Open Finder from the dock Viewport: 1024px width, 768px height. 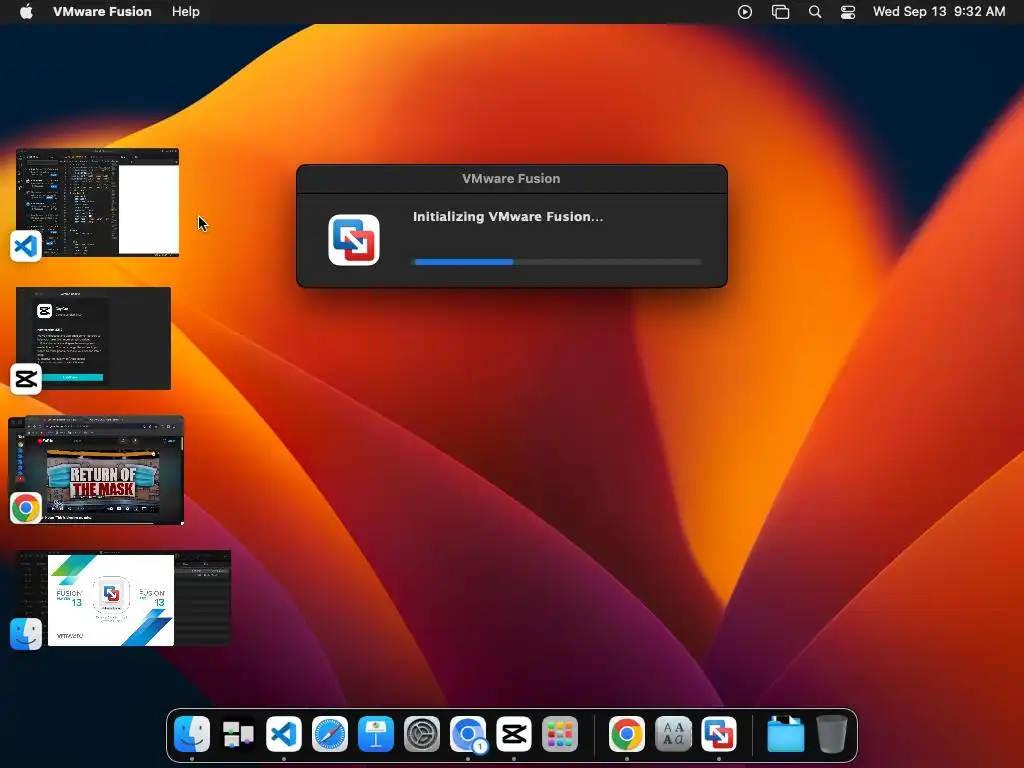click(x=192, y=734)
